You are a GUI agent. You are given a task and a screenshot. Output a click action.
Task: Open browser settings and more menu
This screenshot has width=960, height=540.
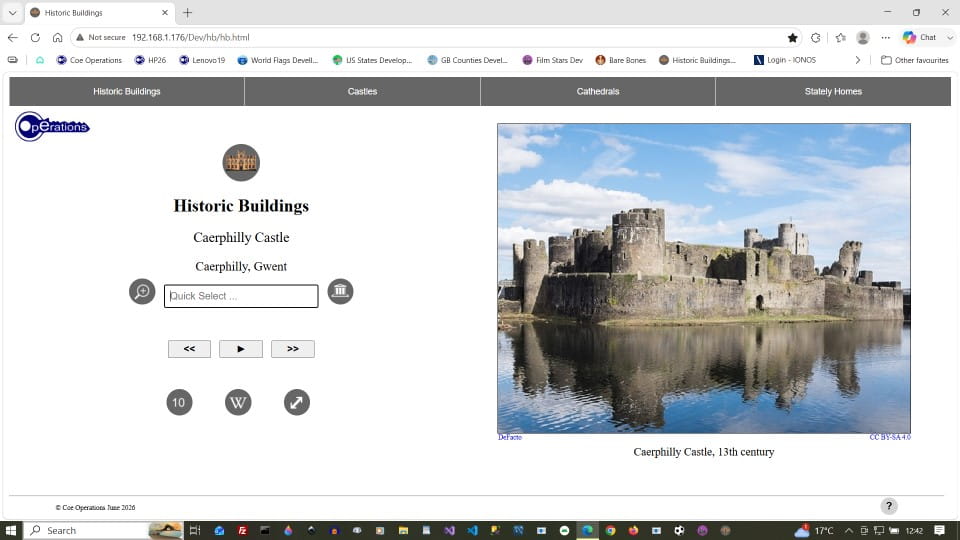885,38
